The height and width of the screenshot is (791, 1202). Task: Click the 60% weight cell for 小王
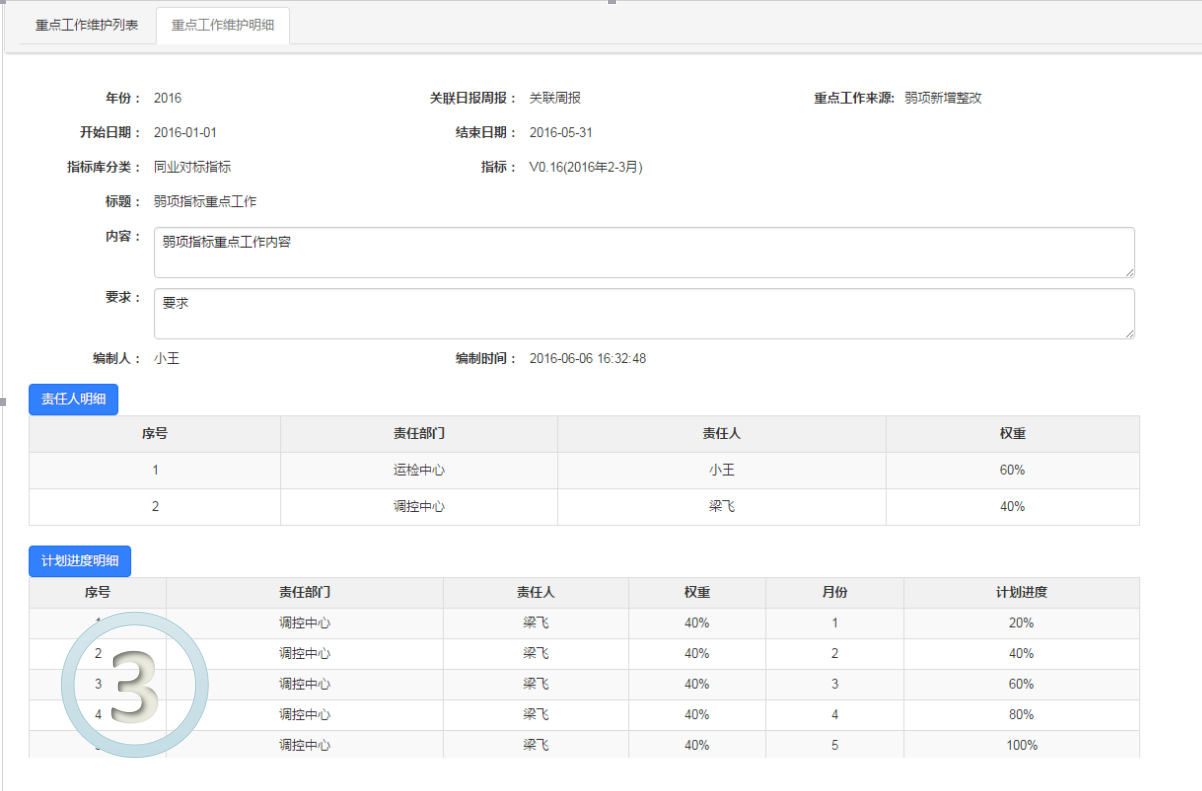point(1012,470)
